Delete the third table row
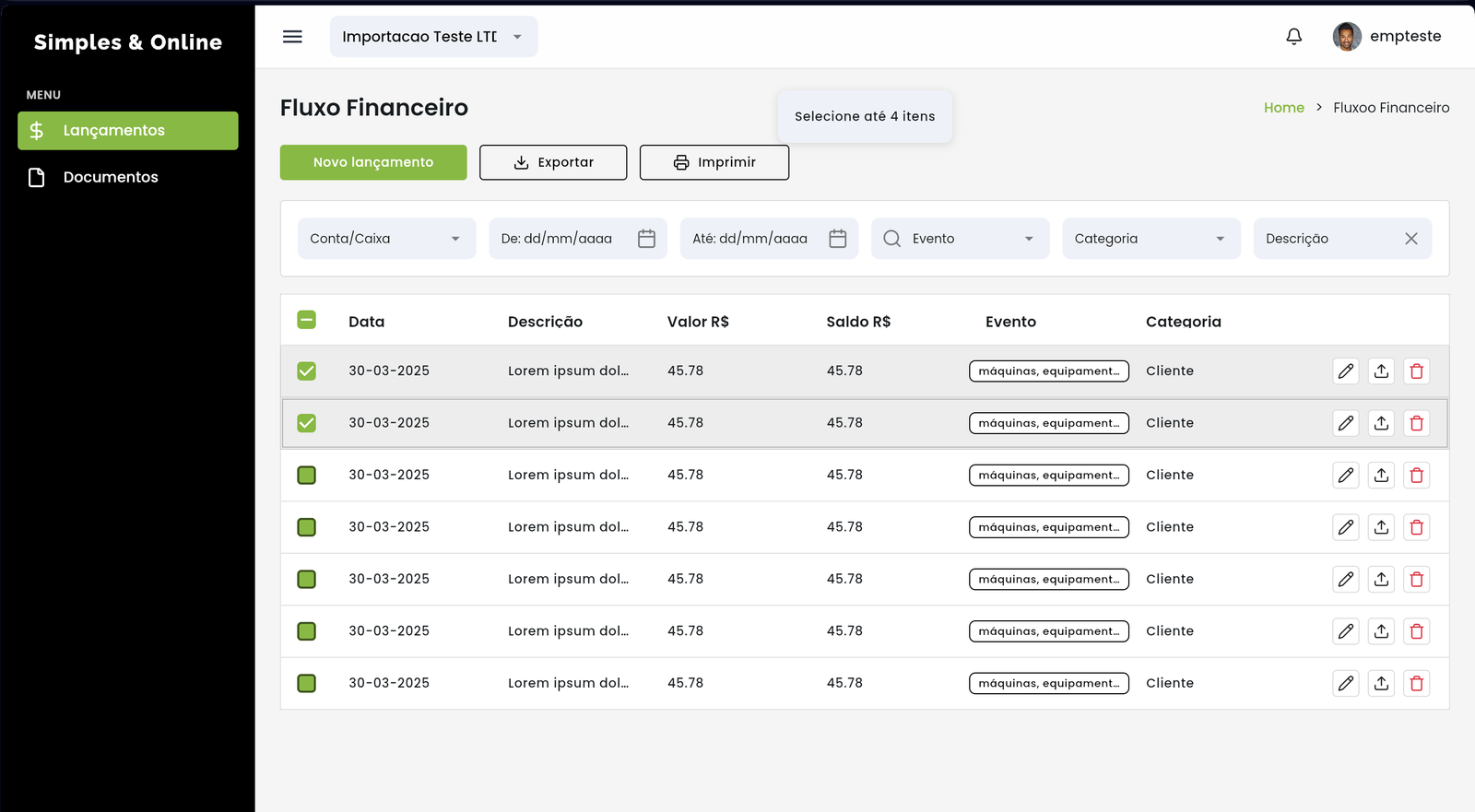This screenshot has height=812, width=1475. pyautogui.click(x=1417, y=476)
